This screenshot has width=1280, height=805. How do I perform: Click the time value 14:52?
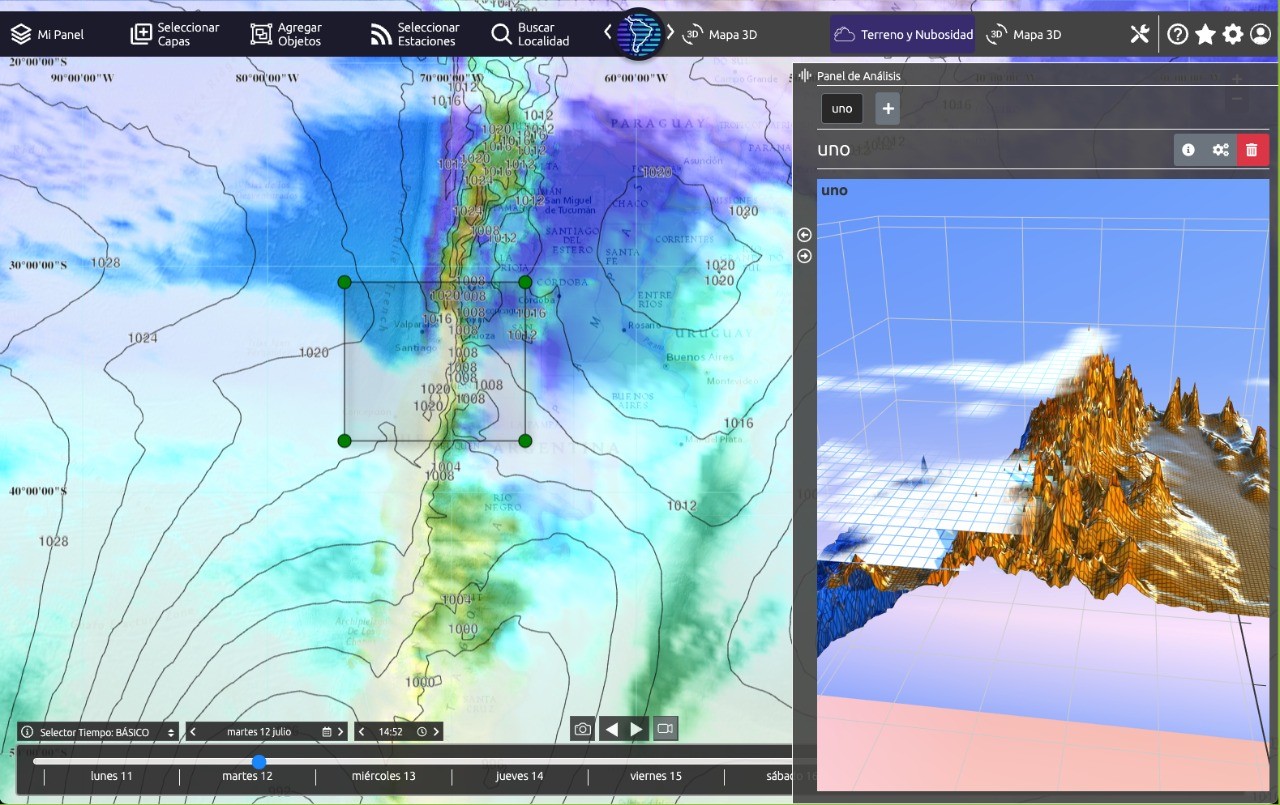click(390, 732)
